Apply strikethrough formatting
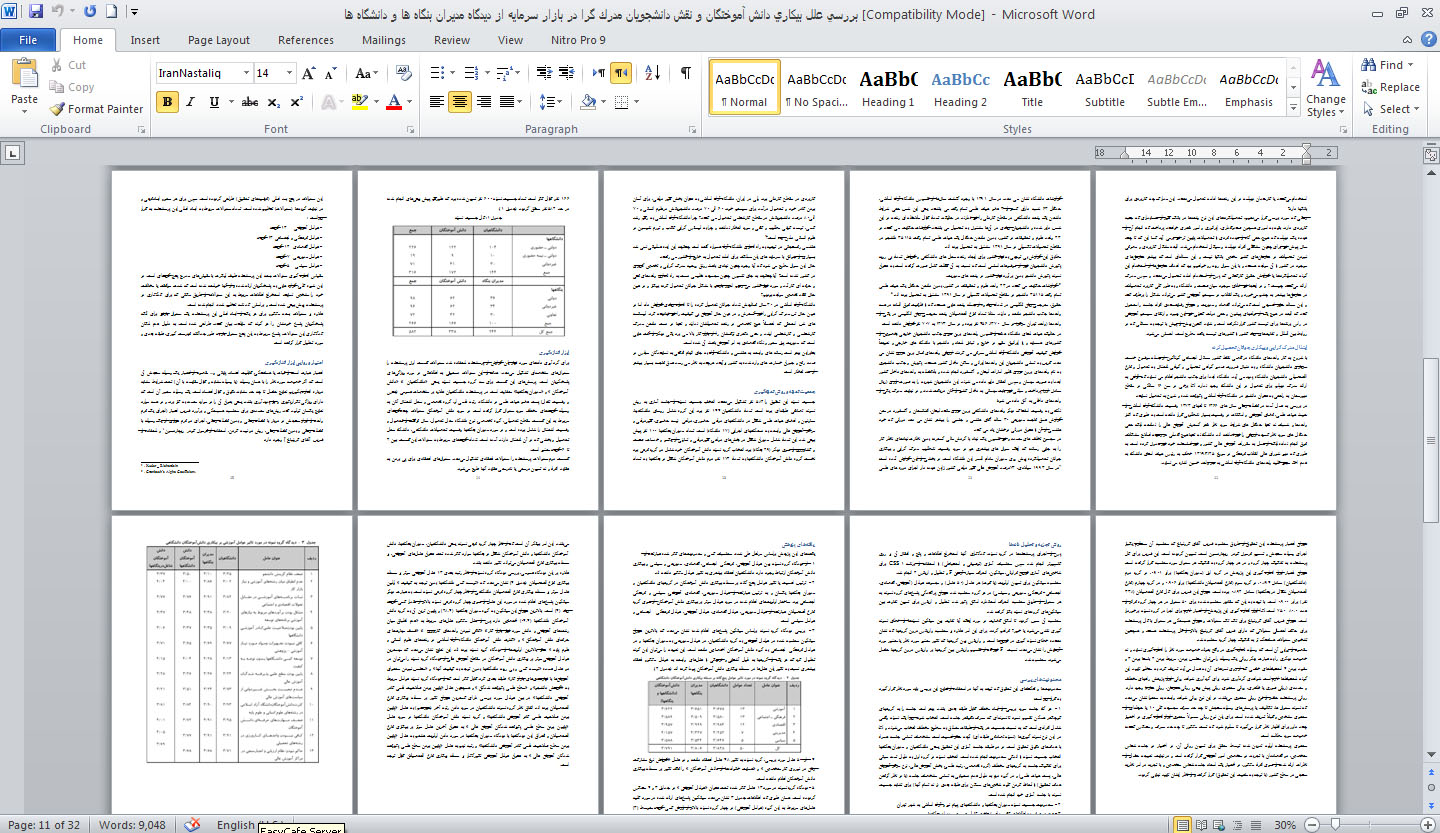This screenshot has width=1440, height=833. [x=249, y=102]
